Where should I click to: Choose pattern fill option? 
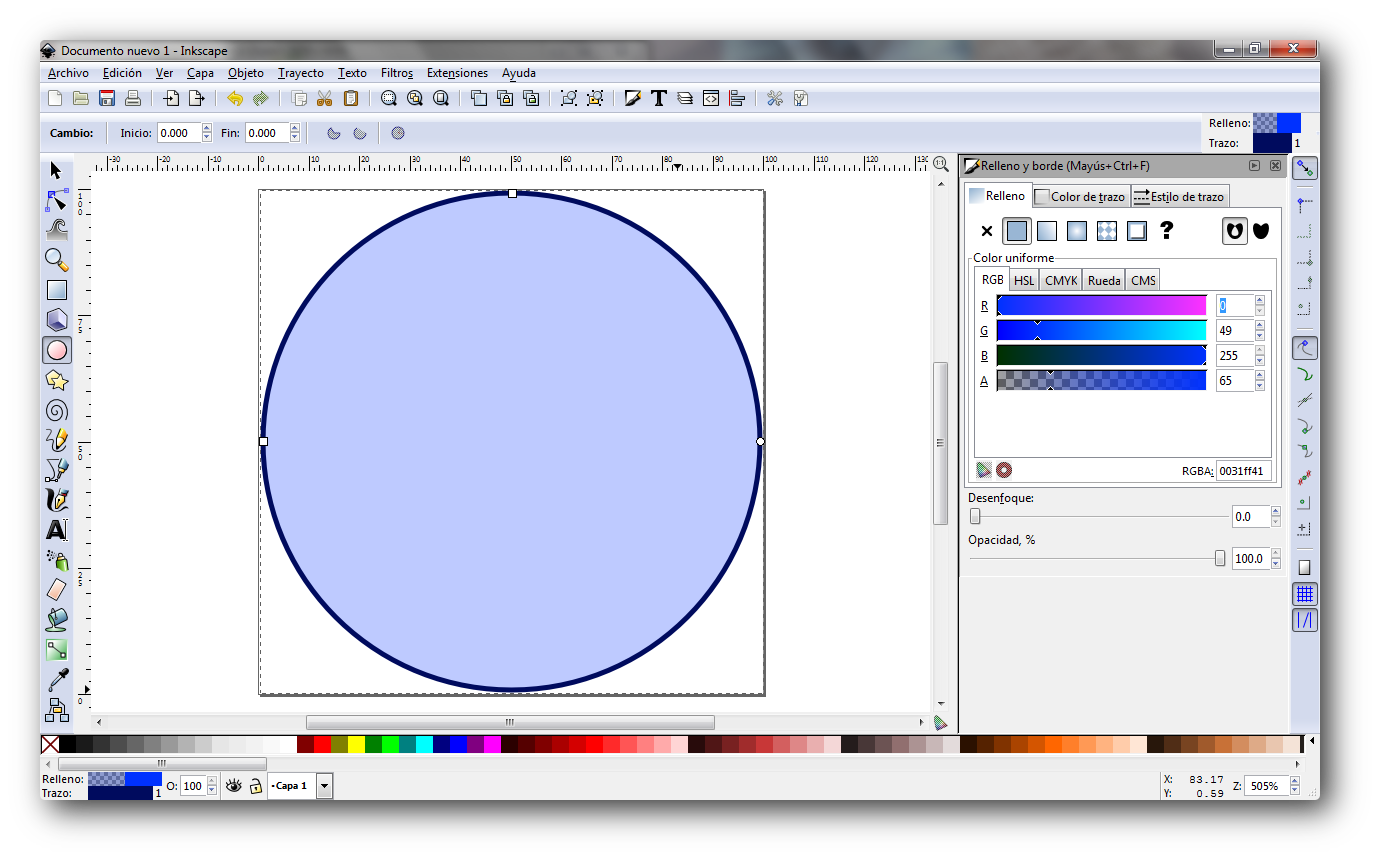tap(1106, 231)
